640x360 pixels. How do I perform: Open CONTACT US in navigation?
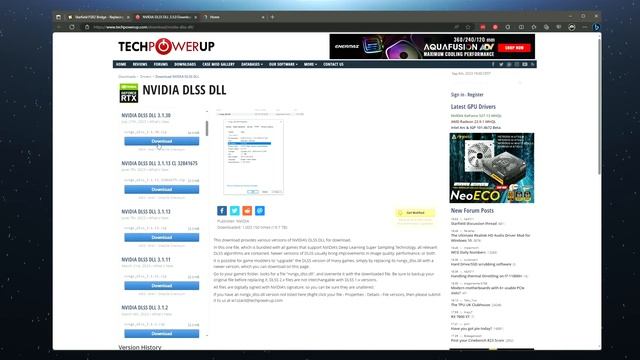pos(333,64)
